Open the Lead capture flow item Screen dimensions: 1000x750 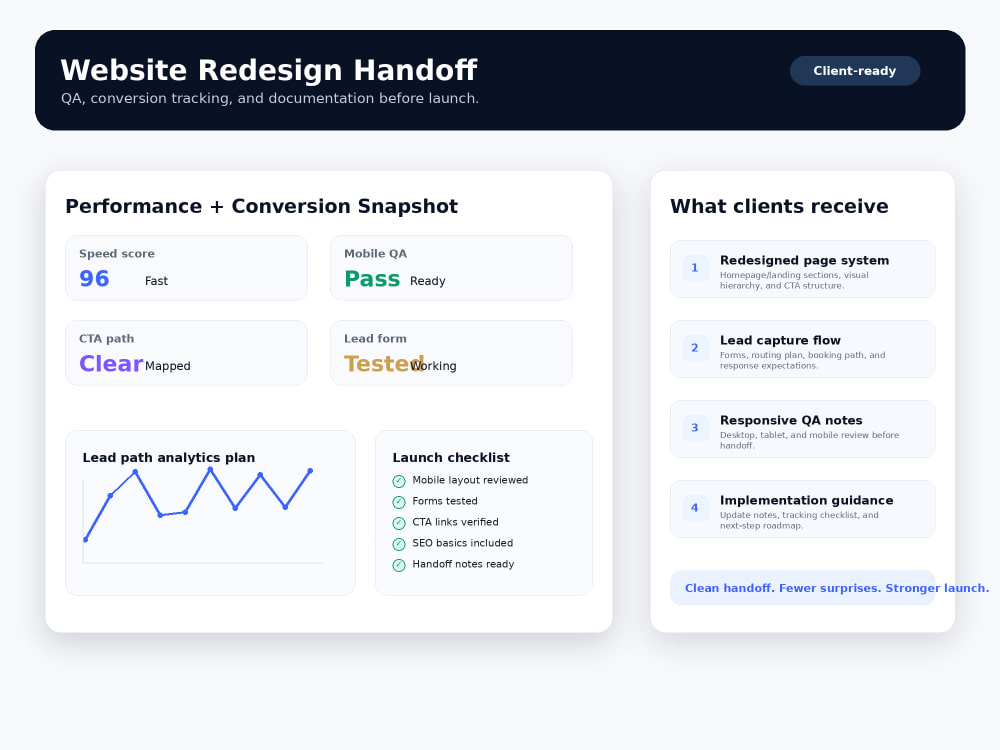[x=802, y=349]
